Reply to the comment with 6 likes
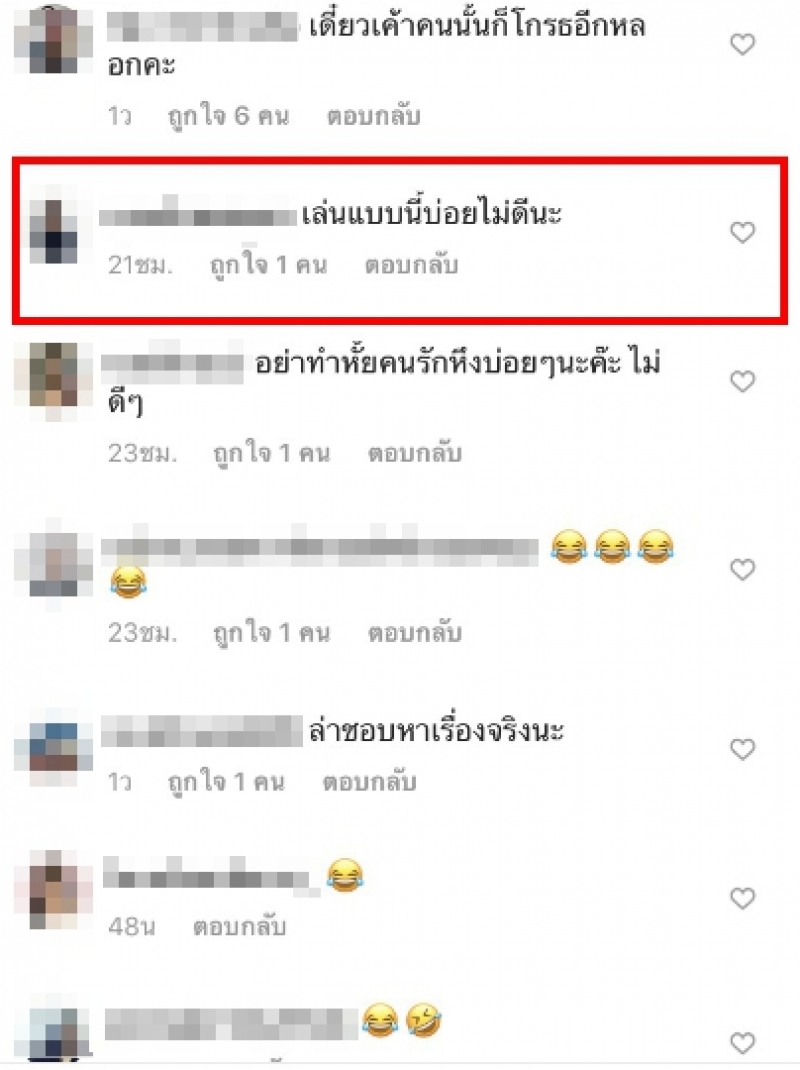This screenshot has height=1070, width=800. click(x=373, y=116)
